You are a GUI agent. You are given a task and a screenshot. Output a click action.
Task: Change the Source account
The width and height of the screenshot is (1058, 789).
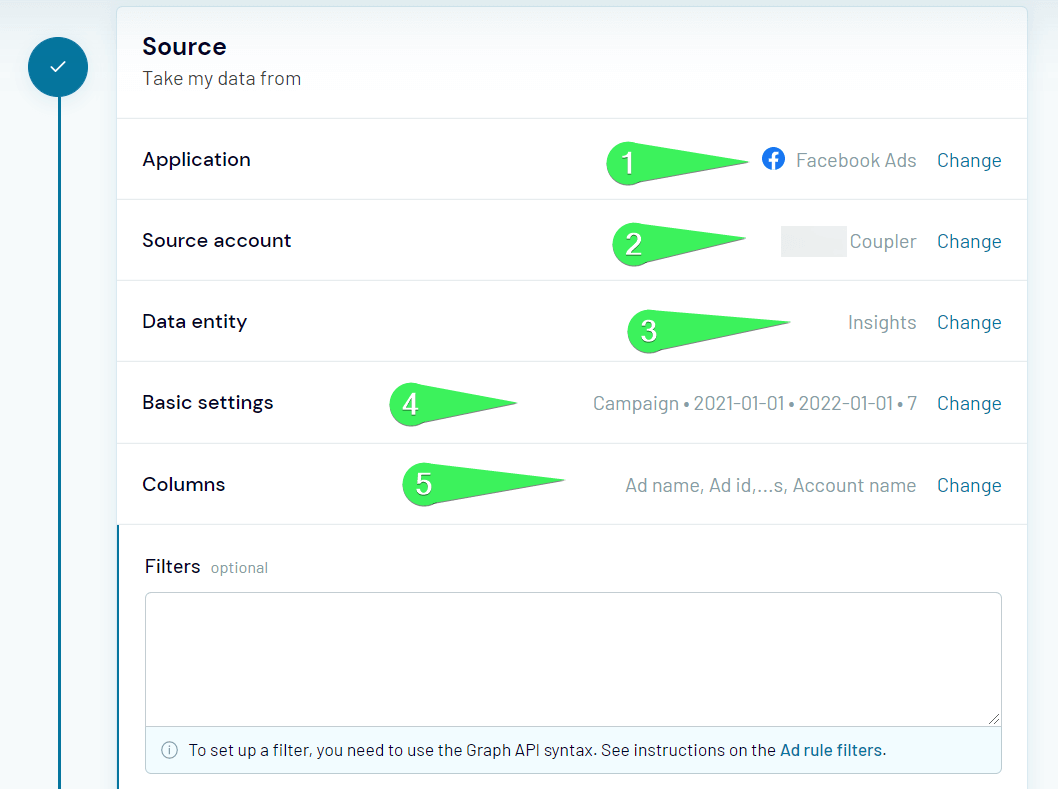pyautogui.click(x=969, y=242)
